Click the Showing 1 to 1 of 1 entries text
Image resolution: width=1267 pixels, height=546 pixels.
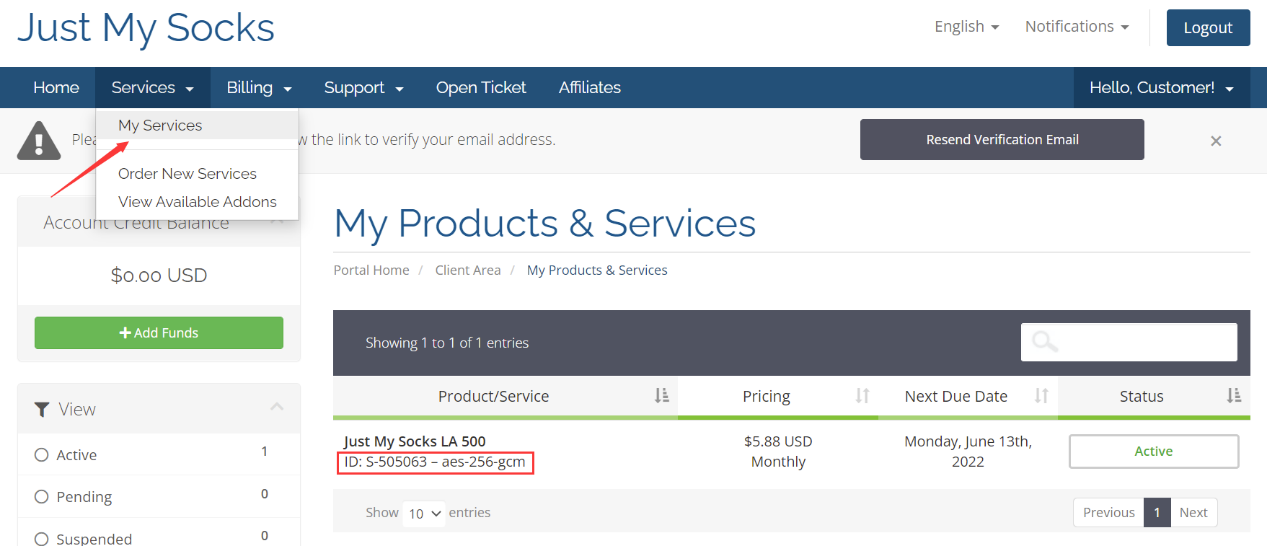coord(447,343)
